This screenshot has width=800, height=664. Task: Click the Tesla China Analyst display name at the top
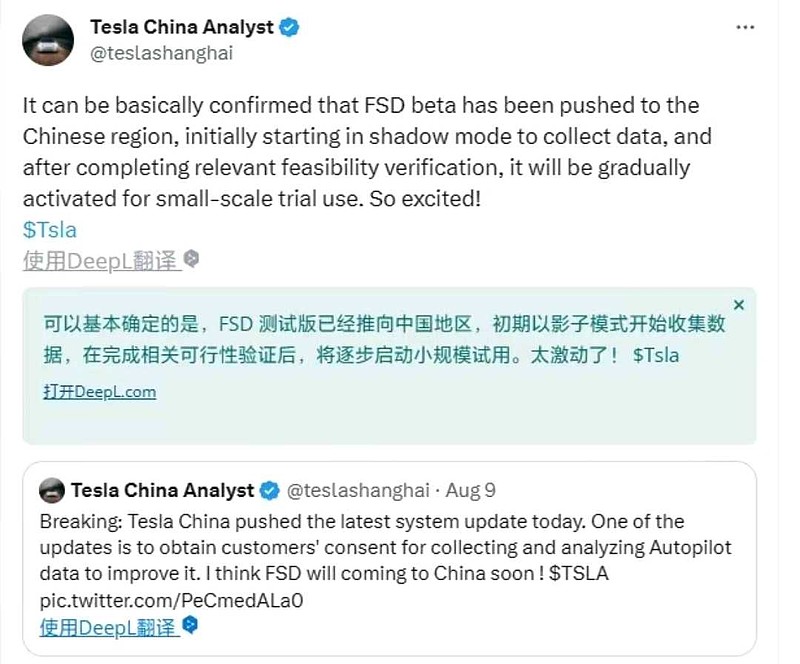(182, 27)
